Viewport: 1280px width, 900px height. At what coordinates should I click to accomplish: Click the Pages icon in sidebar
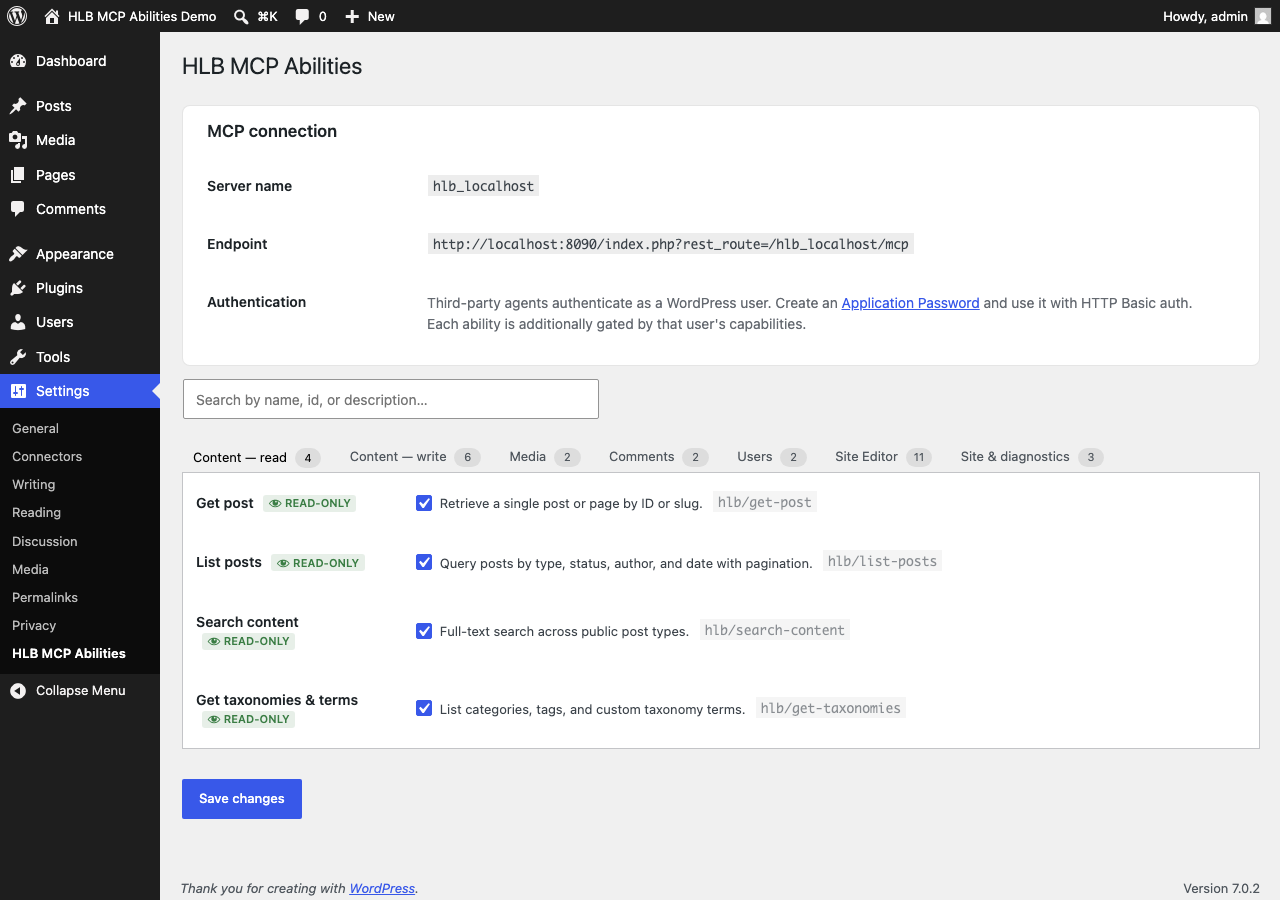(18, 175)
